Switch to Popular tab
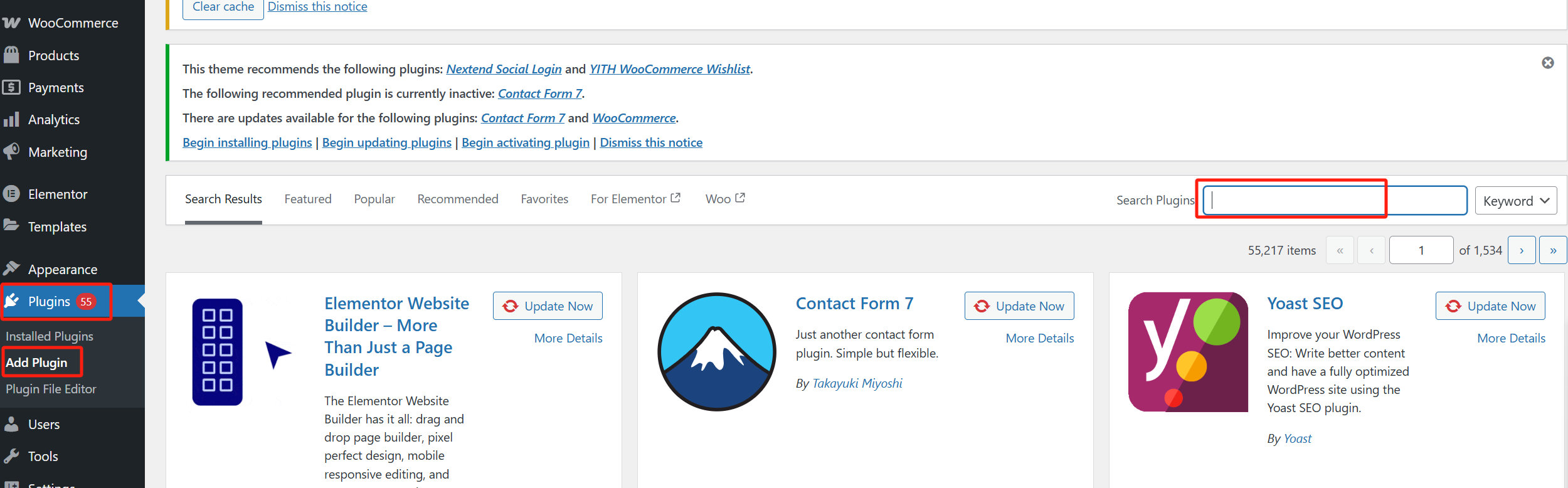Image resolution: width=1568 pixels, height=488 pixels. click(x=374, y=199)
